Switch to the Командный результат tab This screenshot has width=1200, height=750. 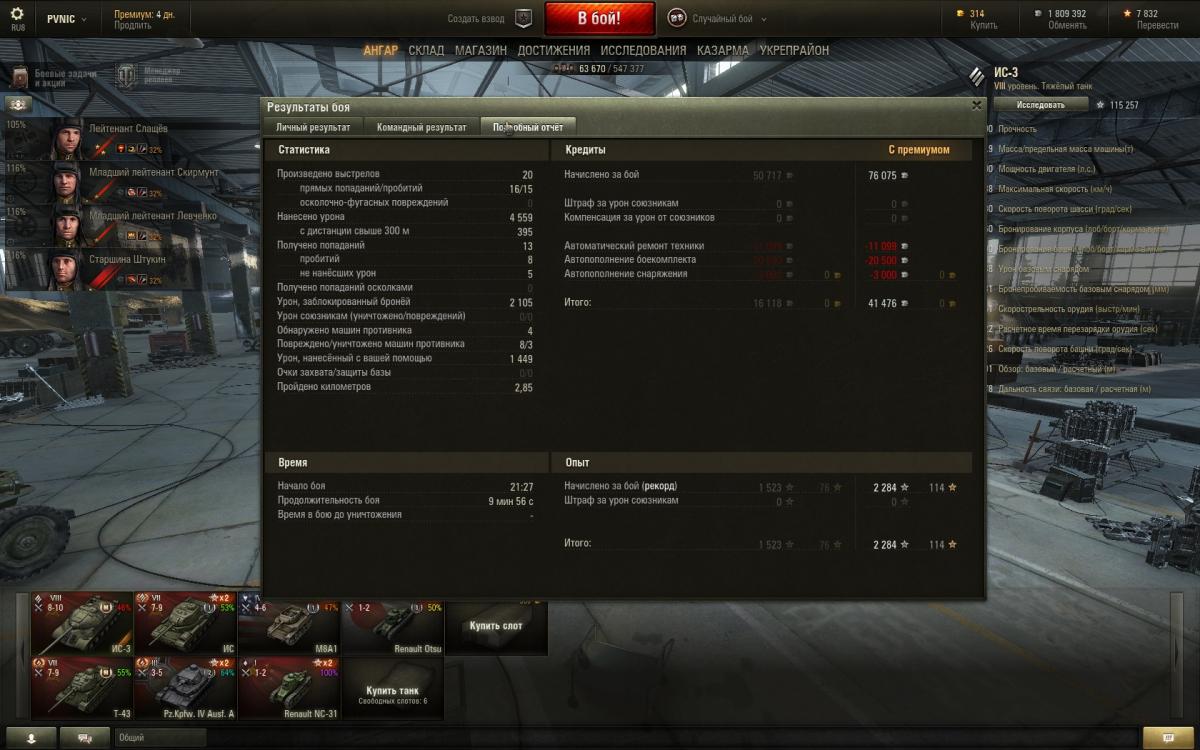(x=421, y=127)
